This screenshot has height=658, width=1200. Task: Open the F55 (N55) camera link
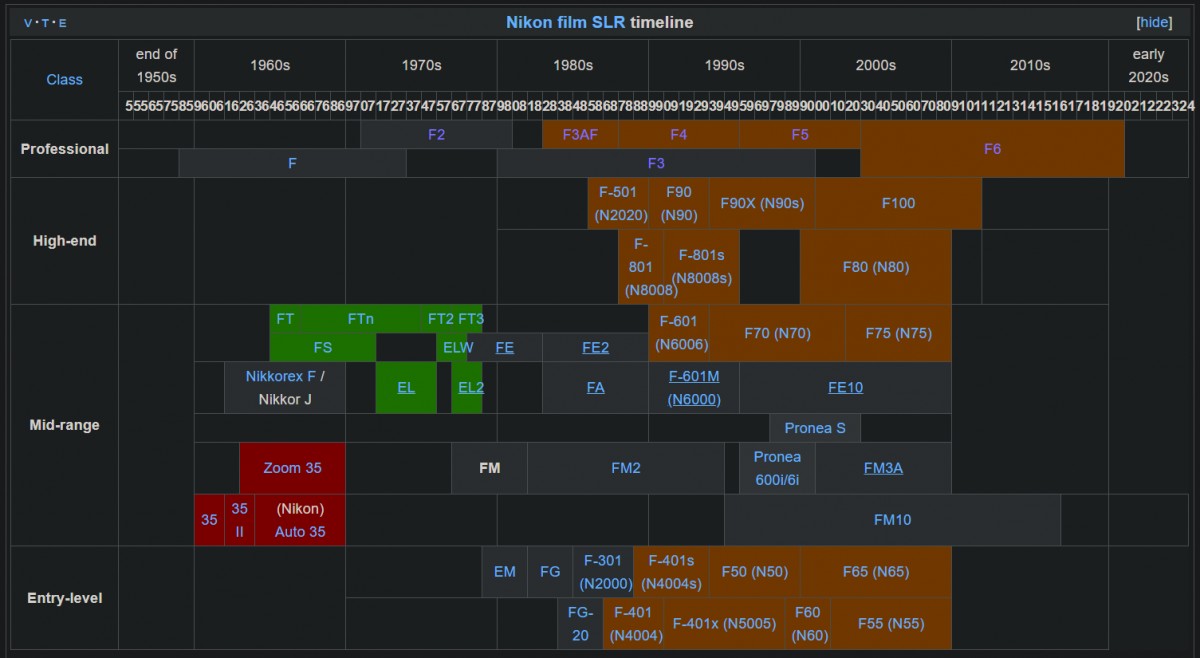[891, 623]
